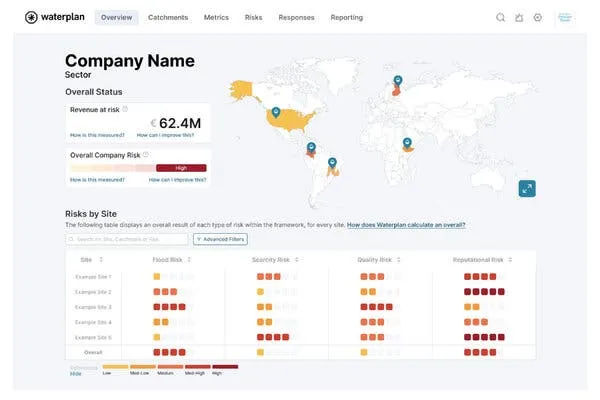Open 'How is this measured?' under Overall Company Risk
Screen dimensions: 600x400
click(97, 180)
